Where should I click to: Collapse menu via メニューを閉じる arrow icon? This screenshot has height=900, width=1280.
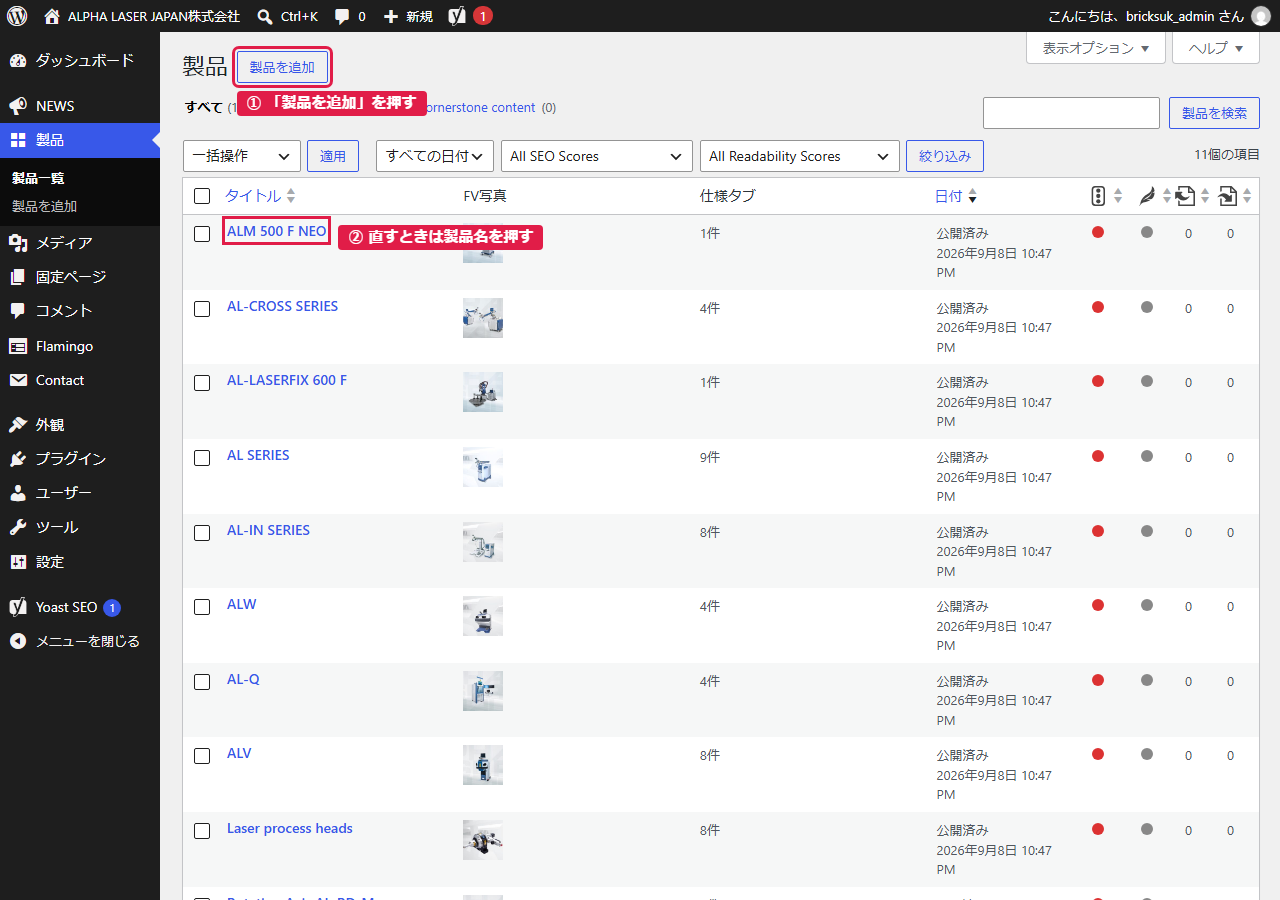[18, 641]
